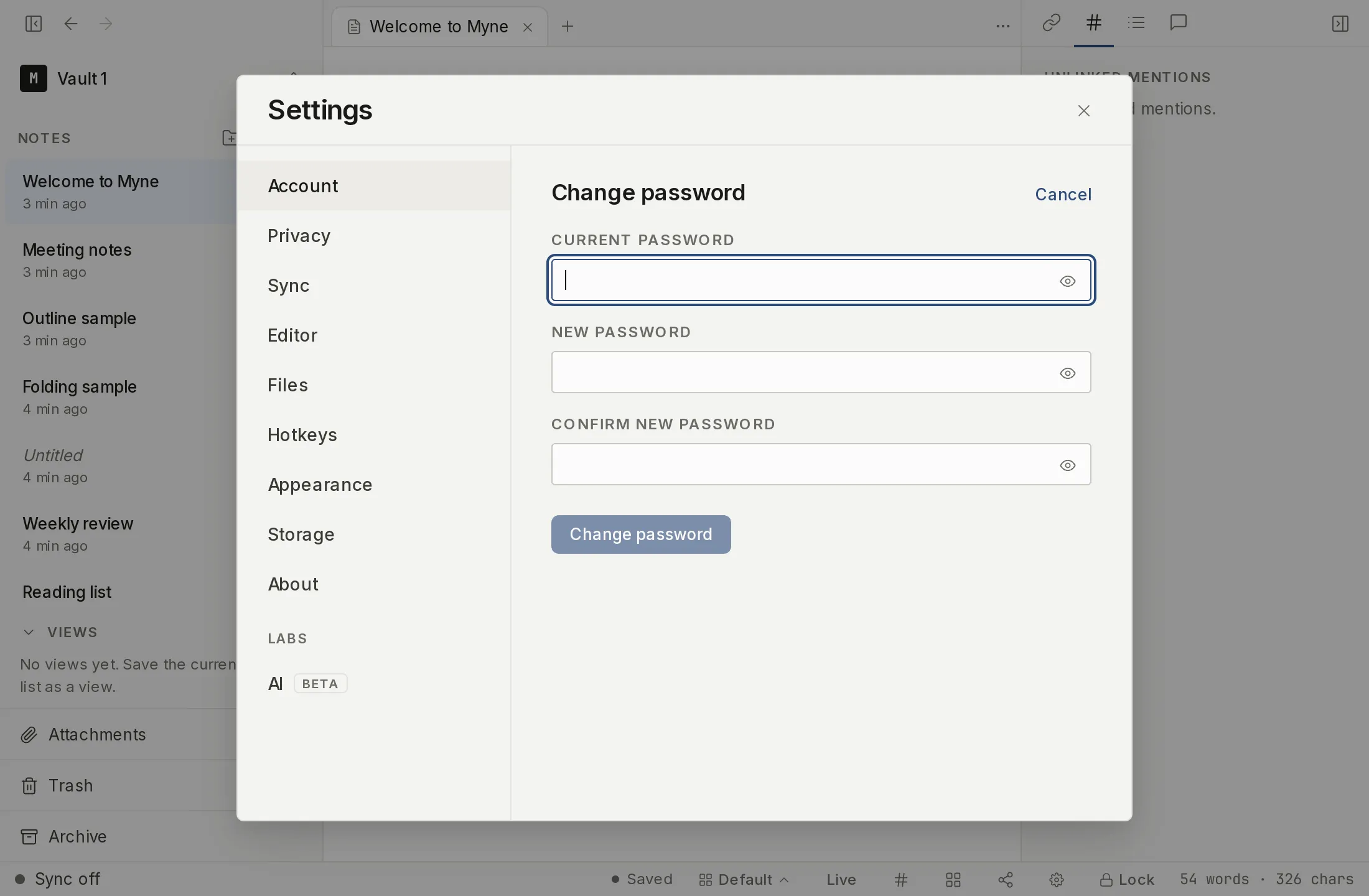1369x896 pixels.
Task: Open the Default layout dropdown
Action: click(744, 879)
